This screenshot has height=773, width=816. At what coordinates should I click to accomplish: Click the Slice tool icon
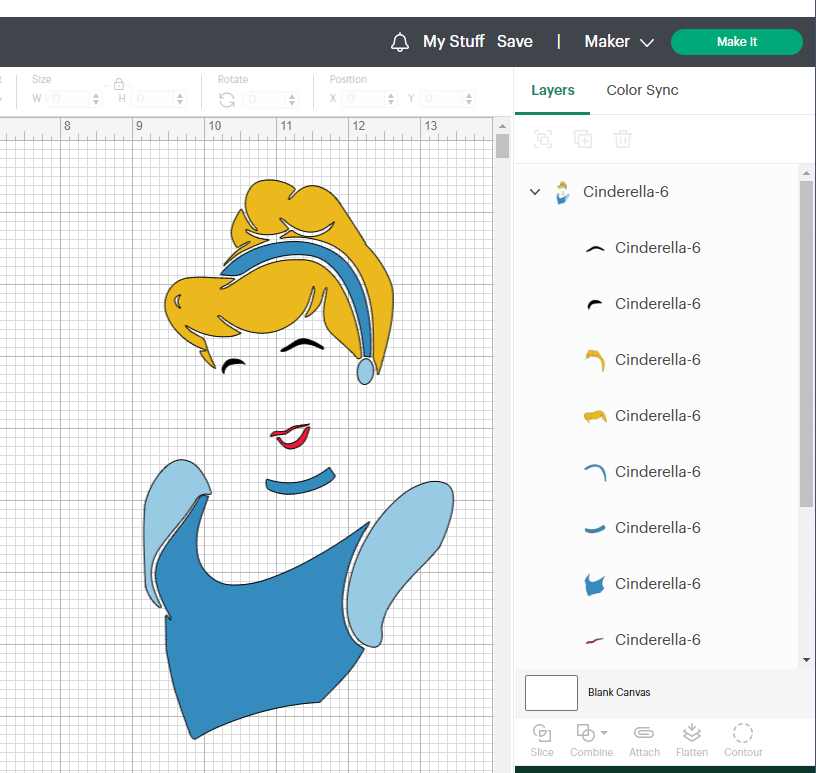542,733
